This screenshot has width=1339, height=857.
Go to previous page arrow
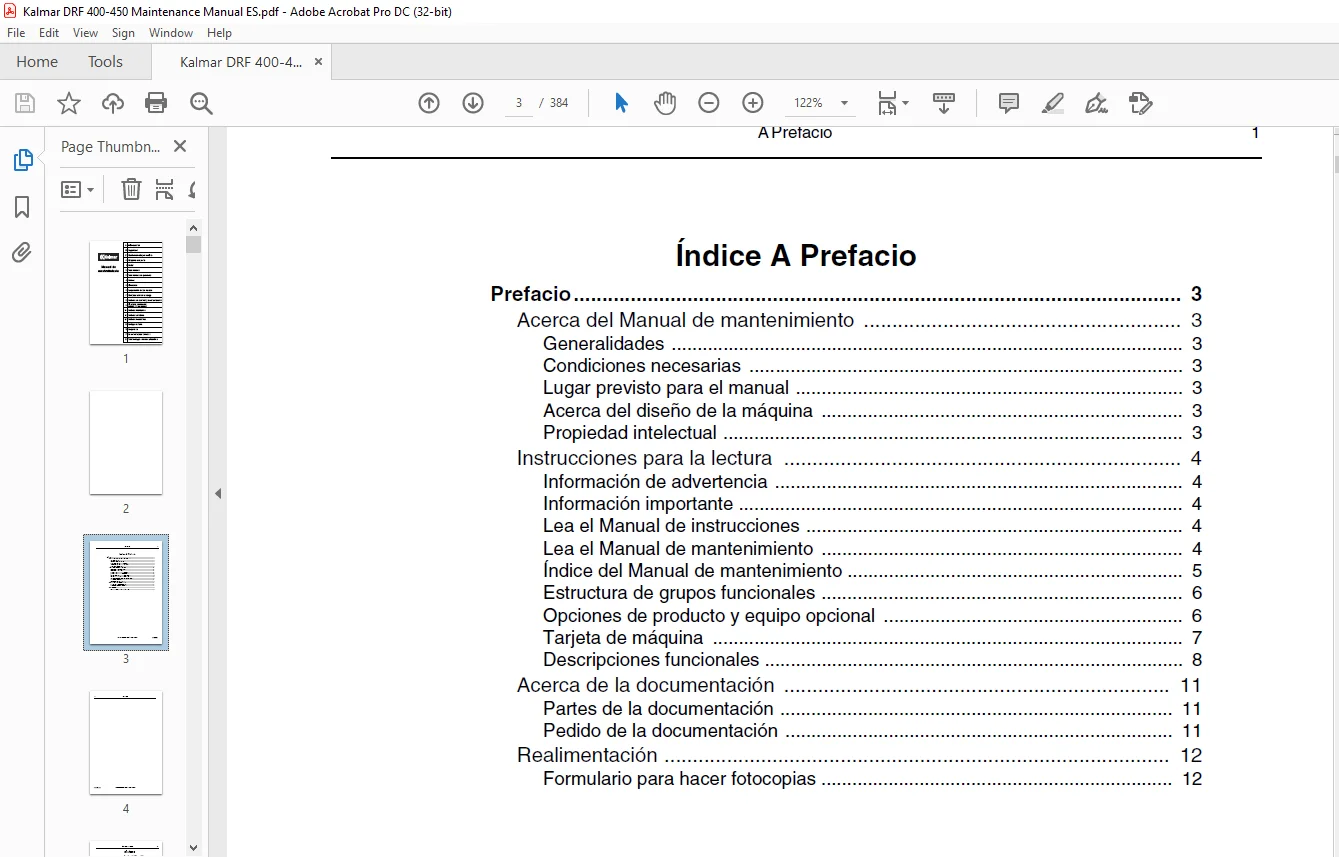(x=429, y=103)
